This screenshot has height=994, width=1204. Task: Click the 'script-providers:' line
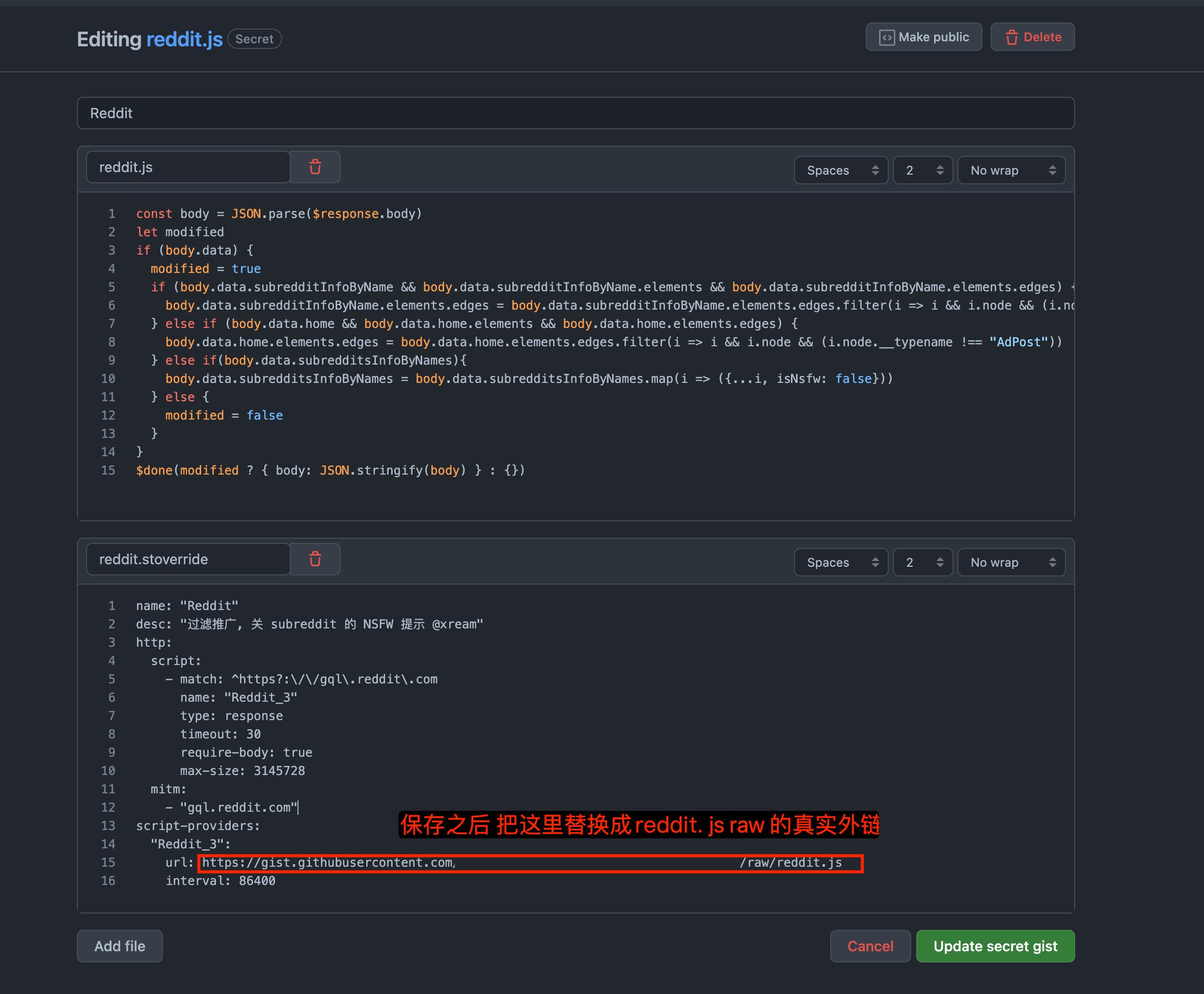[x=198, y=825]
